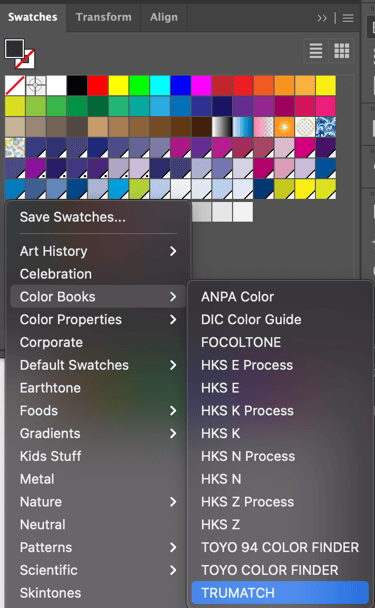Click the chevron next to Art History
The height and width of the screenshot is (608, 375).
(x=173, y=251)
